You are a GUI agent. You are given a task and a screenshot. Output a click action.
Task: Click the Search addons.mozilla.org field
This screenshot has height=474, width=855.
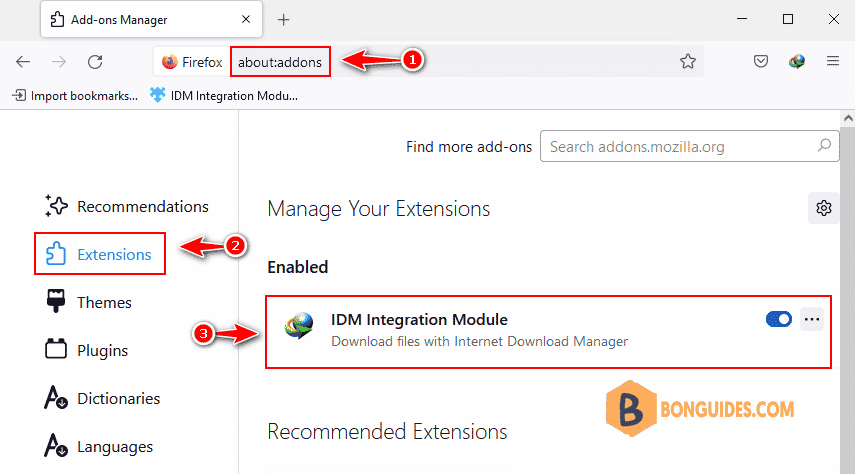coord(689,146)
